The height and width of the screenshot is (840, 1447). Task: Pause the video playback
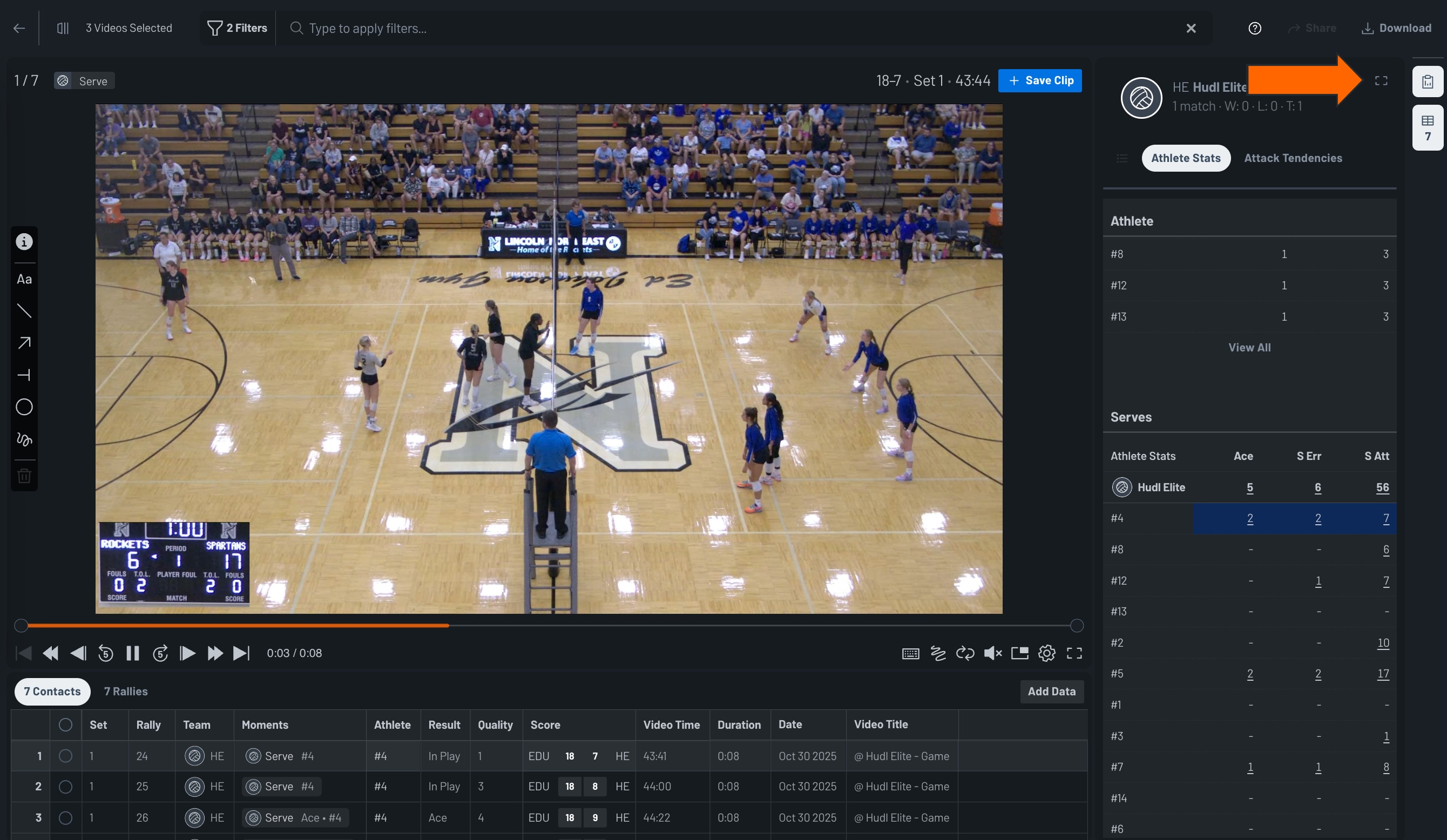pyautogui.click(x=133, y=653)
